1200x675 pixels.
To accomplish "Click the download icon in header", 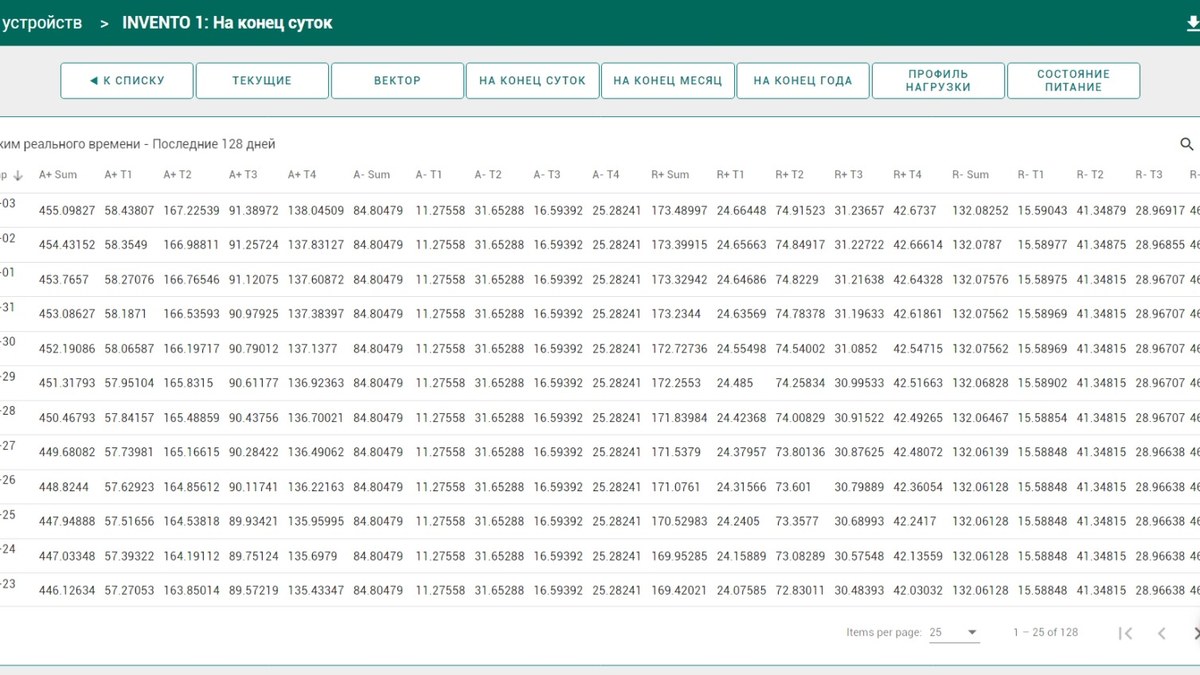I will tap(1193, 23).
